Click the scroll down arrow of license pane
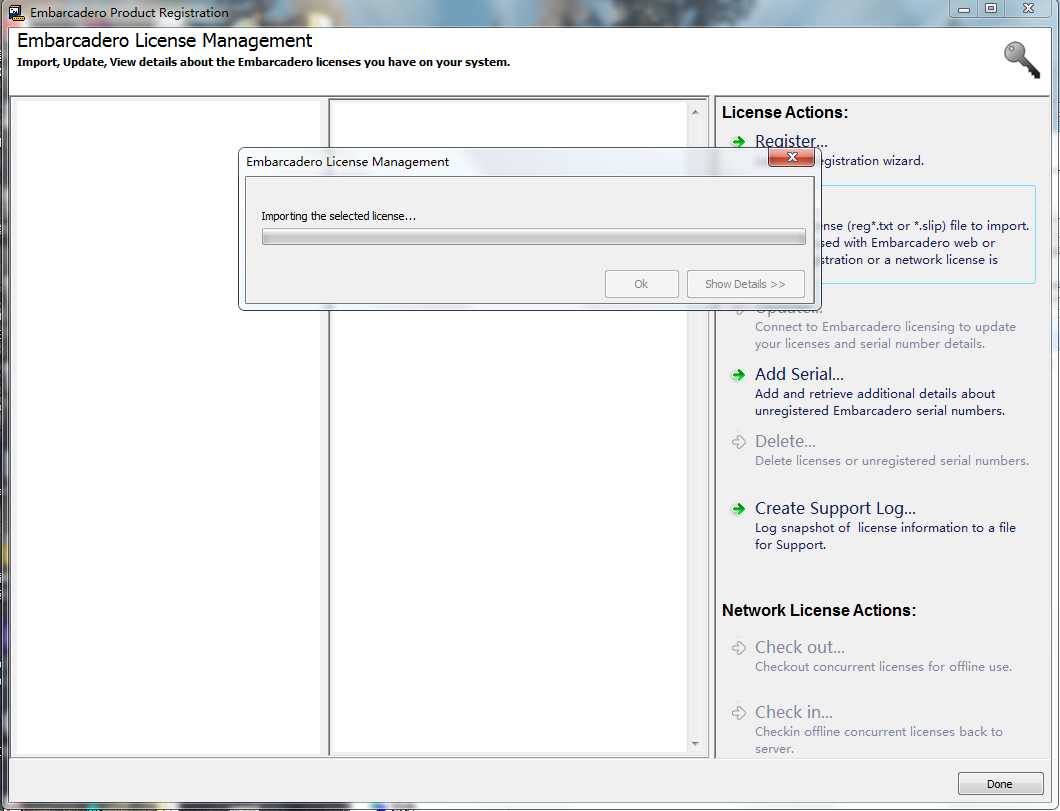The image size is (1060, 811). pos(696,743)
